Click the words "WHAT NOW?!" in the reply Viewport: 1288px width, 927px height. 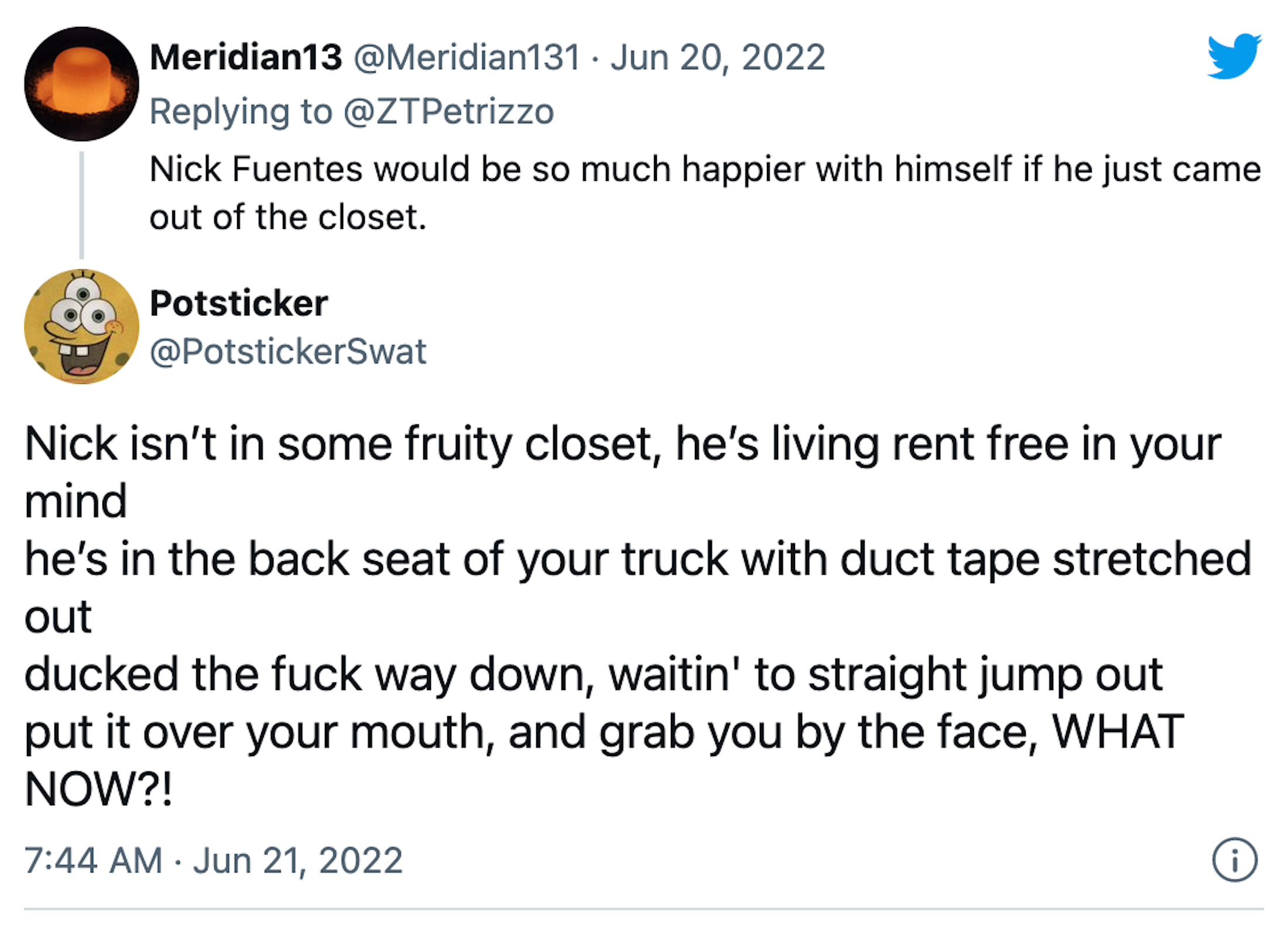[x=1117, y=732]
